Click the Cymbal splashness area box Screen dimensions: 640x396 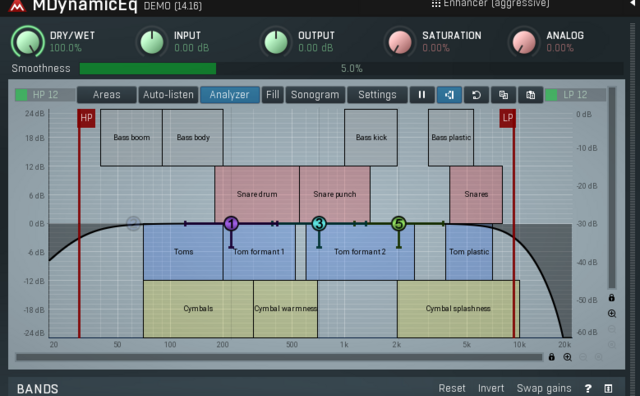pyautogui.click(x=458, y=309)
